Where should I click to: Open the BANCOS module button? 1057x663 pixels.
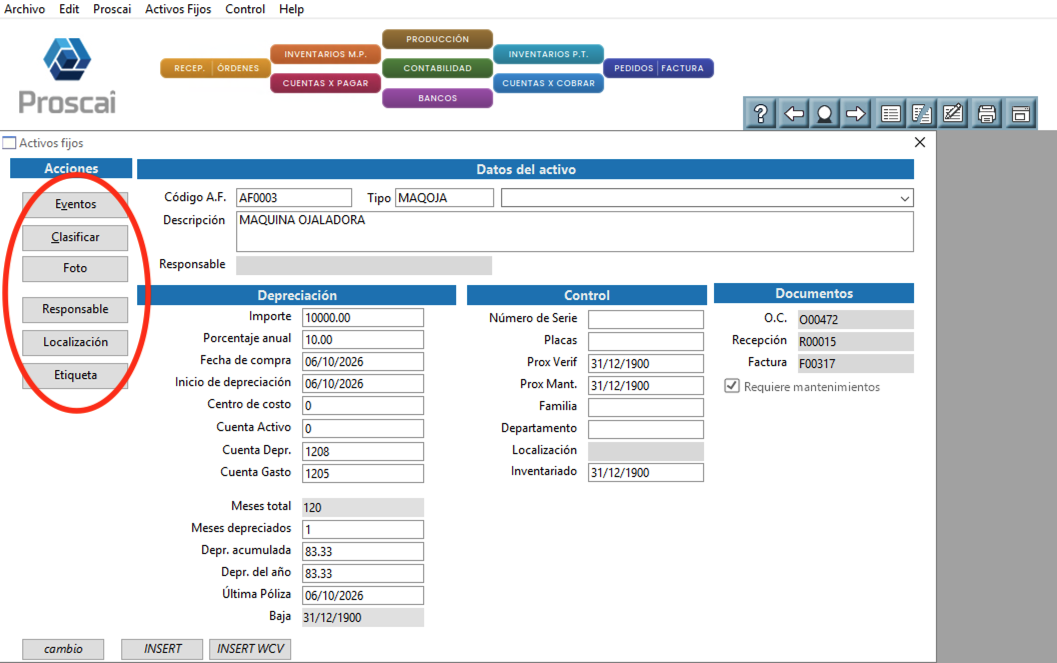(x=437, y=98)
